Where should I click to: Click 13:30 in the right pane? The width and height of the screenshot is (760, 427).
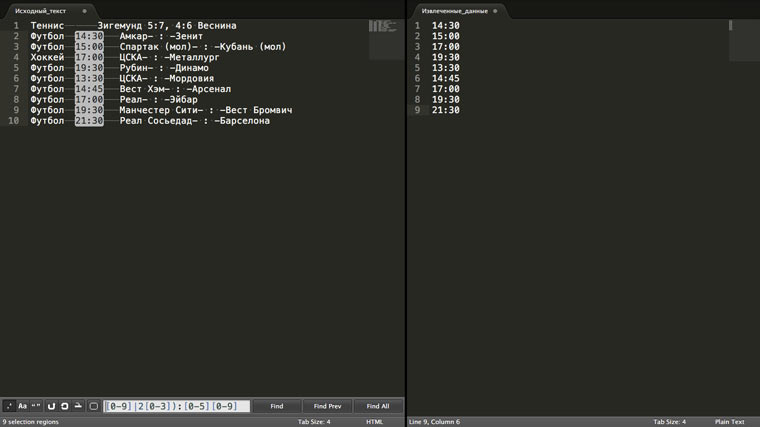[x=445, y=68]
